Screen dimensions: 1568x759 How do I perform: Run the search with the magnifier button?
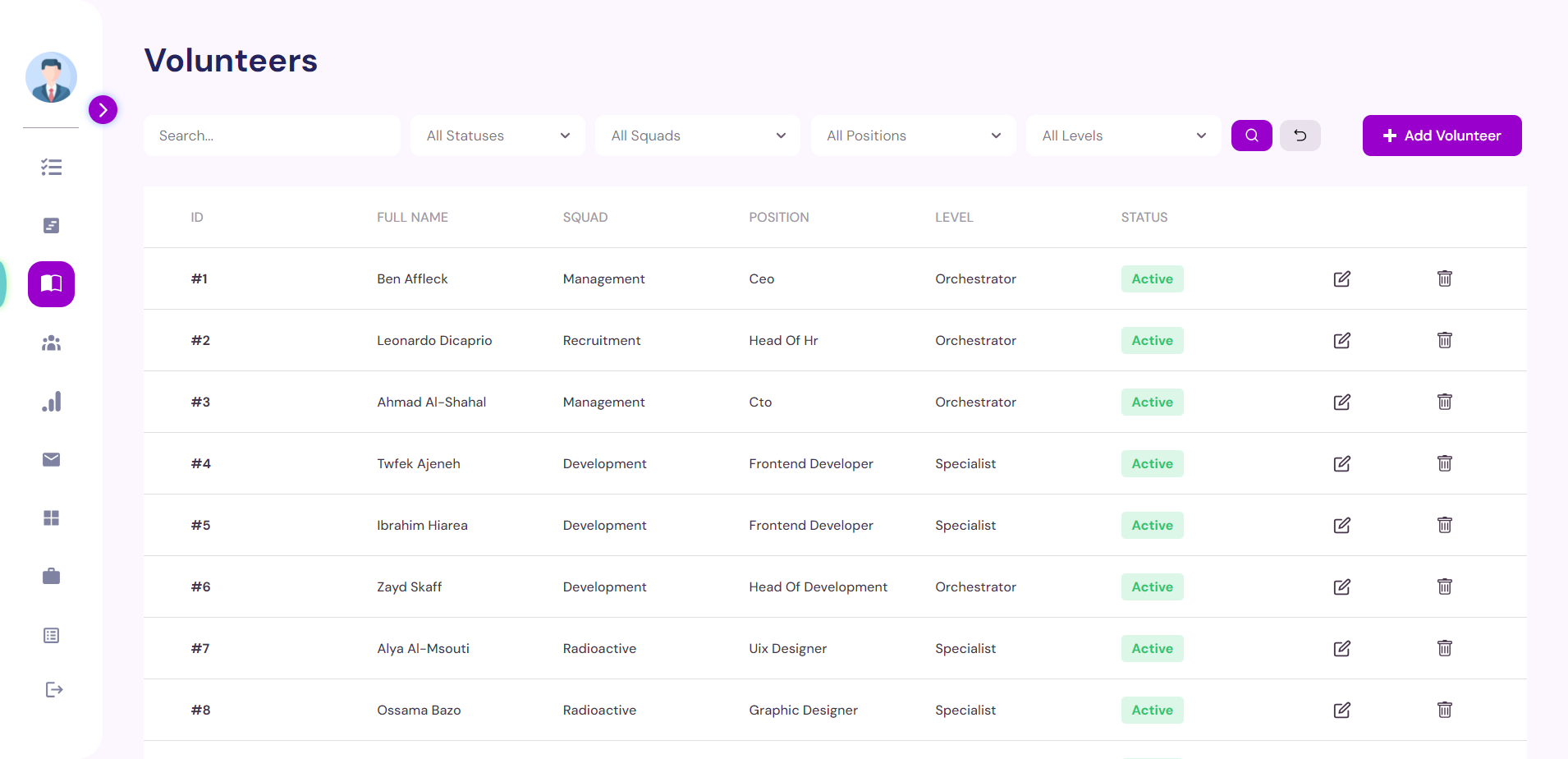pyautogui.click(x=1251, y=135)
